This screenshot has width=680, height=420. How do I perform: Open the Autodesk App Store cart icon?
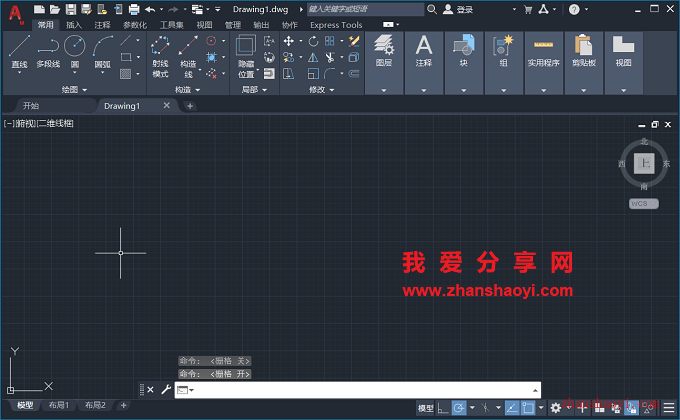coord(528,9)
